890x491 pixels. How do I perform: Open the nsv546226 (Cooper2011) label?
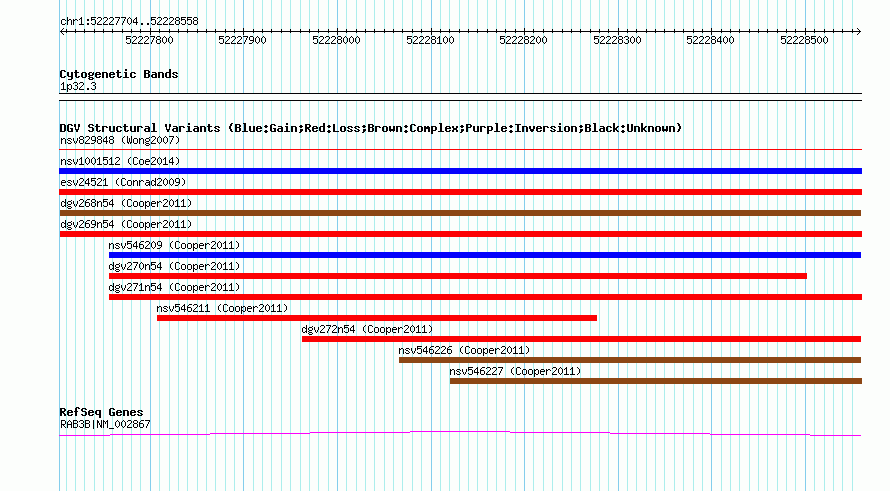[x=464, y=350]
